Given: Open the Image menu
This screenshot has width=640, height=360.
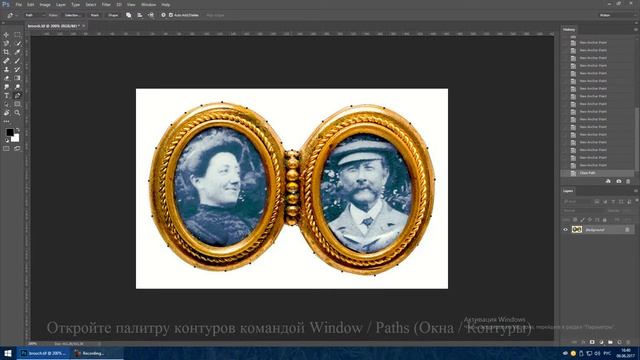Looking at the screenshot, I should [45, 4].
